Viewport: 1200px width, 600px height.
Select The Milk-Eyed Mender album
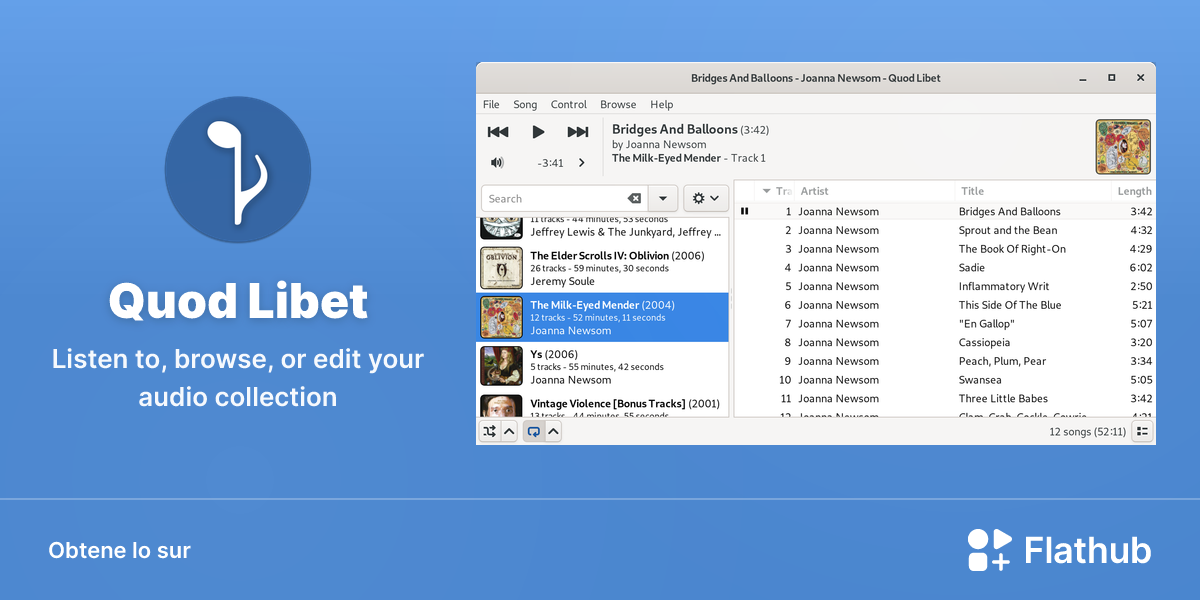tap(603, 317)
